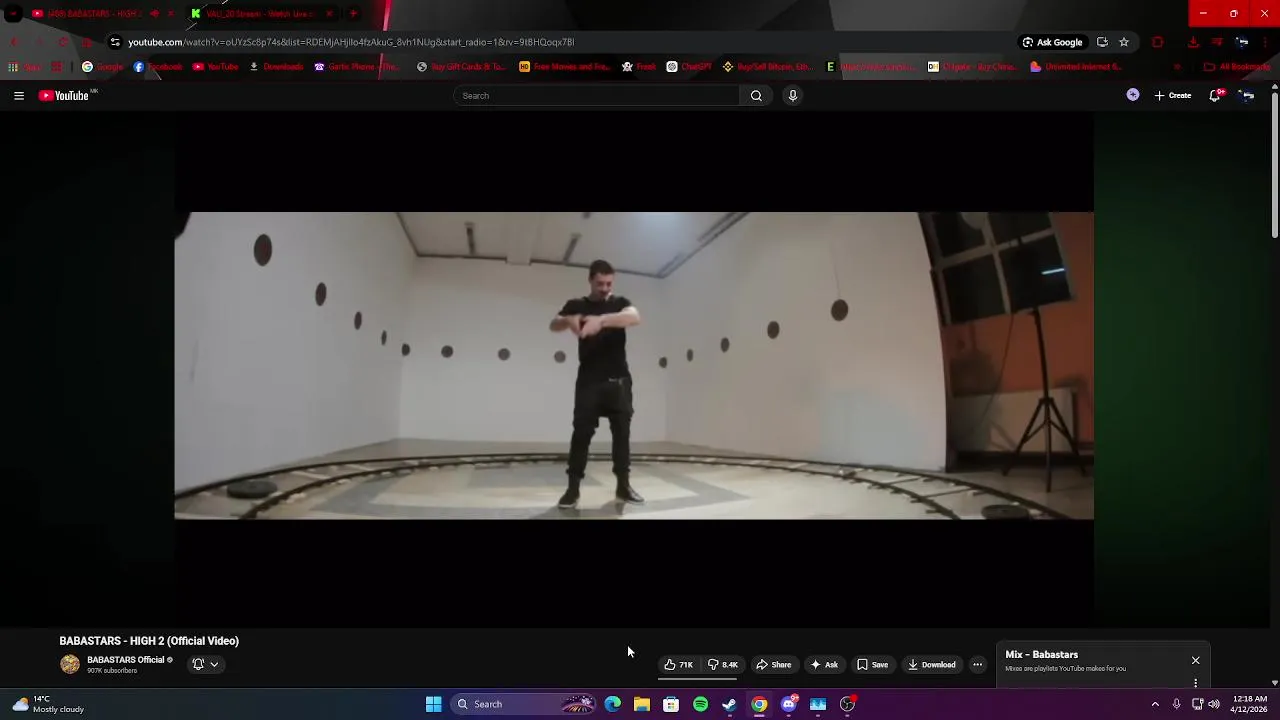Launch Microsoft Edge from the taskbar
The height and width of the screenshot is (720, 1280).
coord(613,704)
